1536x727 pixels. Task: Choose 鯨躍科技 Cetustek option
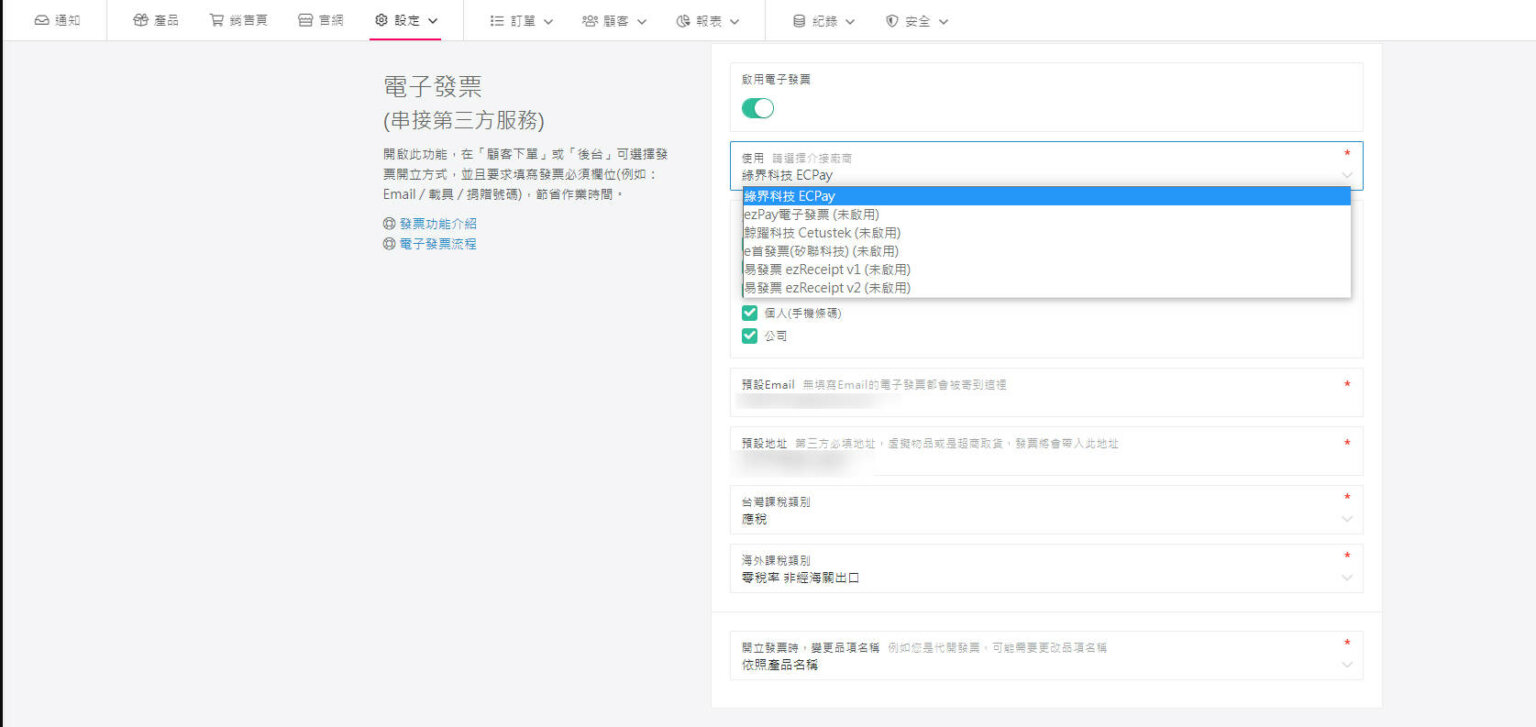822,233
